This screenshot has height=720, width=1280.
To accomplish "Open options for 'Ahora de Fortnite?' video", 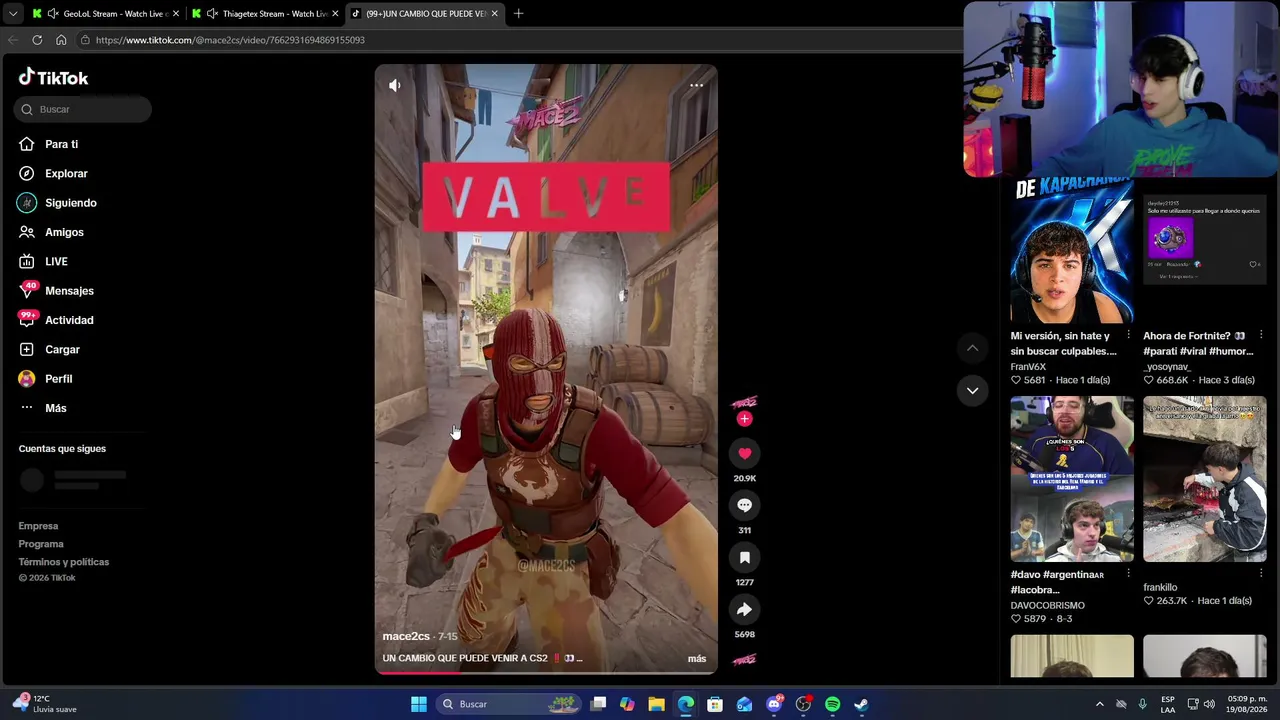I will tap(1260, 336).
